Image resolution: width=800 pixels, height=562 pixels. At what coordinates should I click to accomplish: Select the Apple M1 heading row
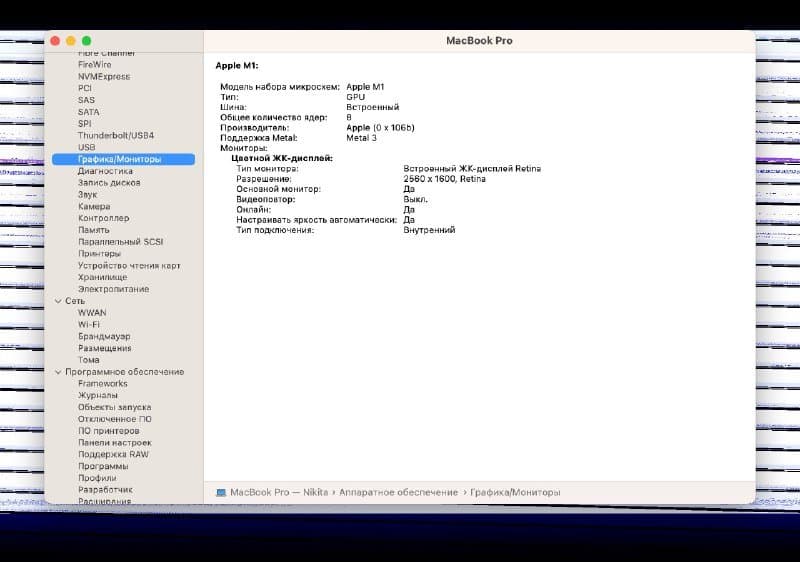(x=237, y=65)
